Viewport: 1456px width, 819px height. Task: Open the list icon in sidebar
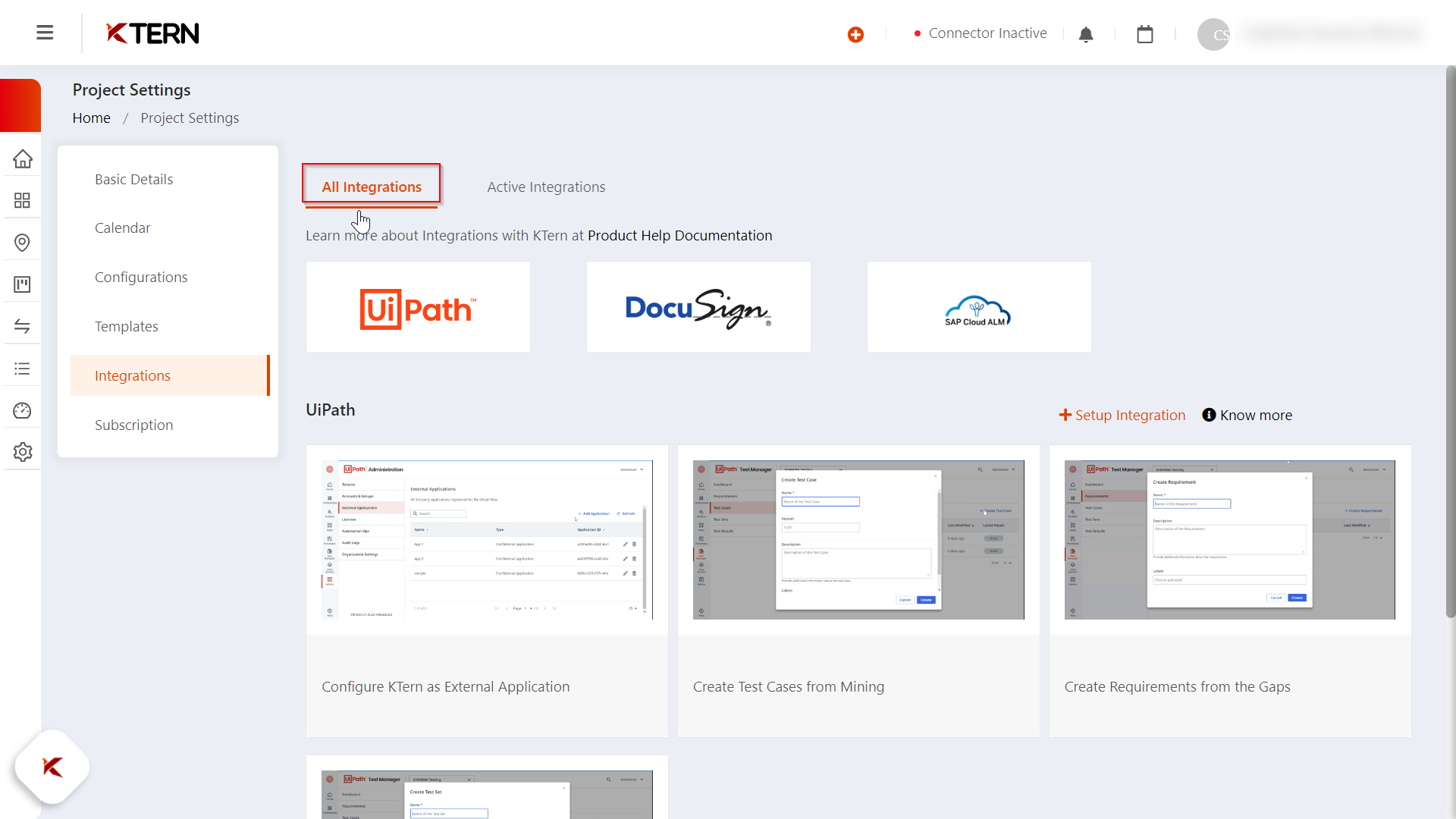point(22,369)
